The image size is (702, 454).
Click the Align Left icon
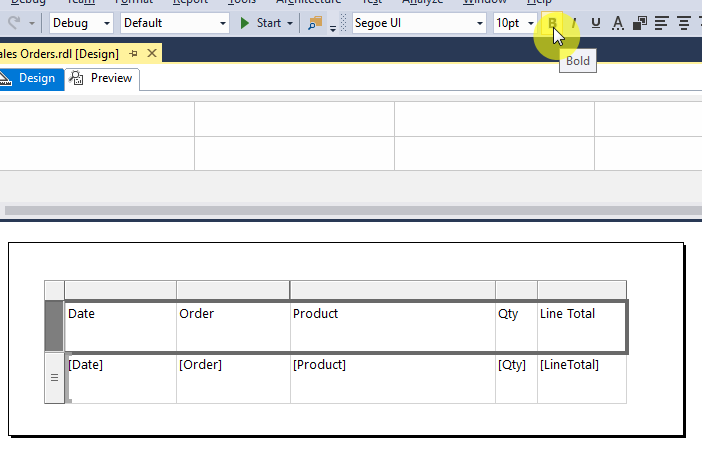pos(661,23)
